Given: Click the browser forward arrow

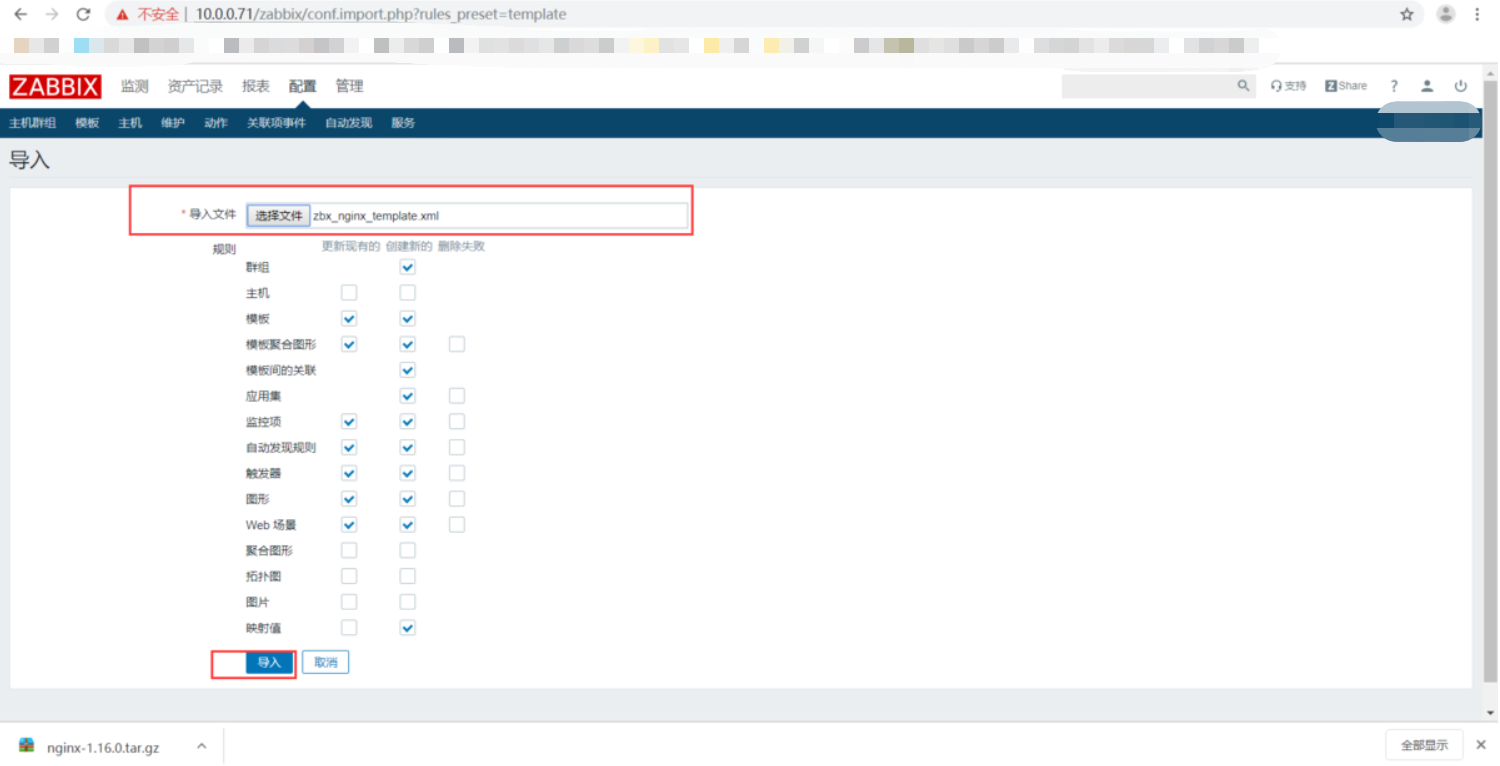Looking at the screenshot, I should tap(52, 15).
